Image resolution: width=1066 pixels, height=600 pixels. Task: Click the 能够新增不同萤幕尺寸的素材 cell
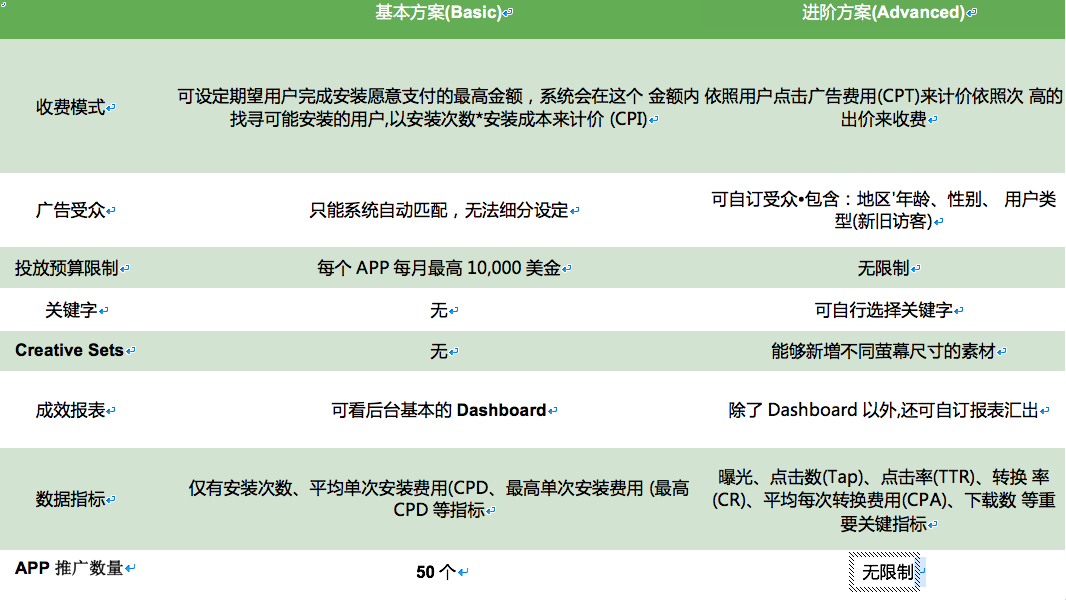coord(884,351)
